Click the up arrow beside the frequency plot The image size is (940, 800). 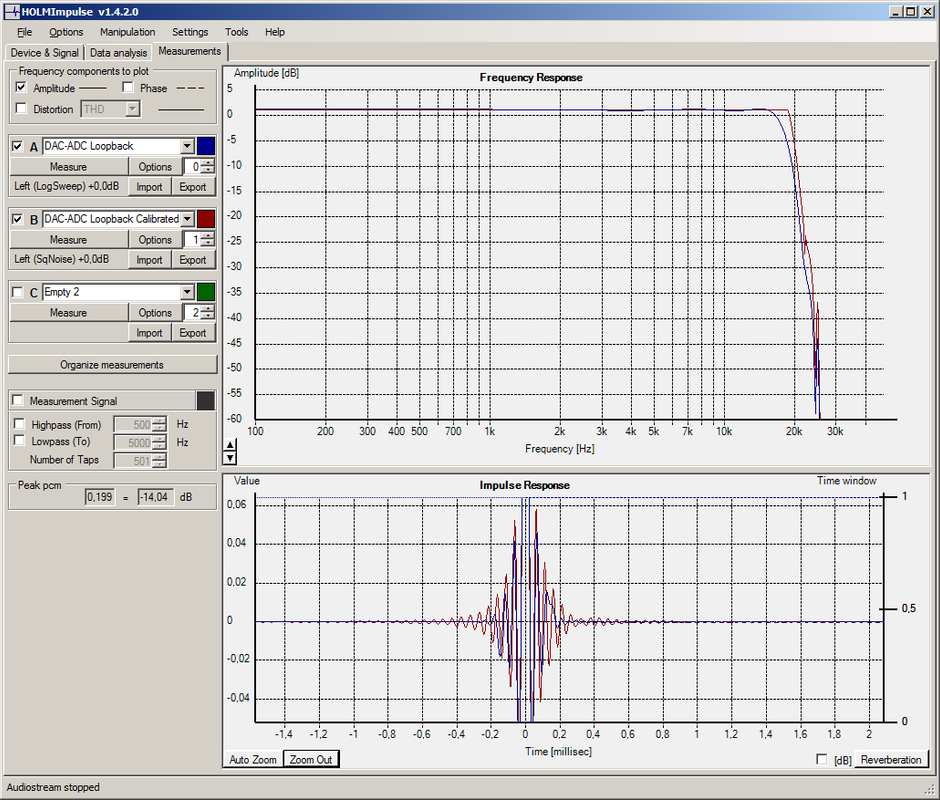[230, 445]
